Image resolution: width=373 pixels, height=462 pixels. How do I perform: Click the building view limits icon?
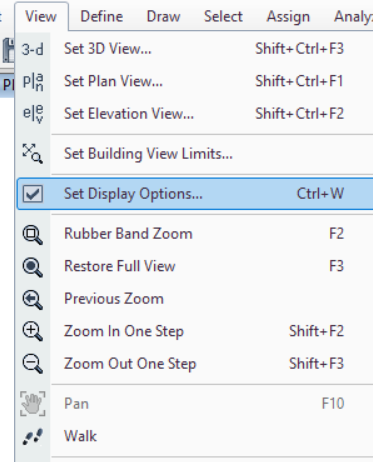[32, 153]
